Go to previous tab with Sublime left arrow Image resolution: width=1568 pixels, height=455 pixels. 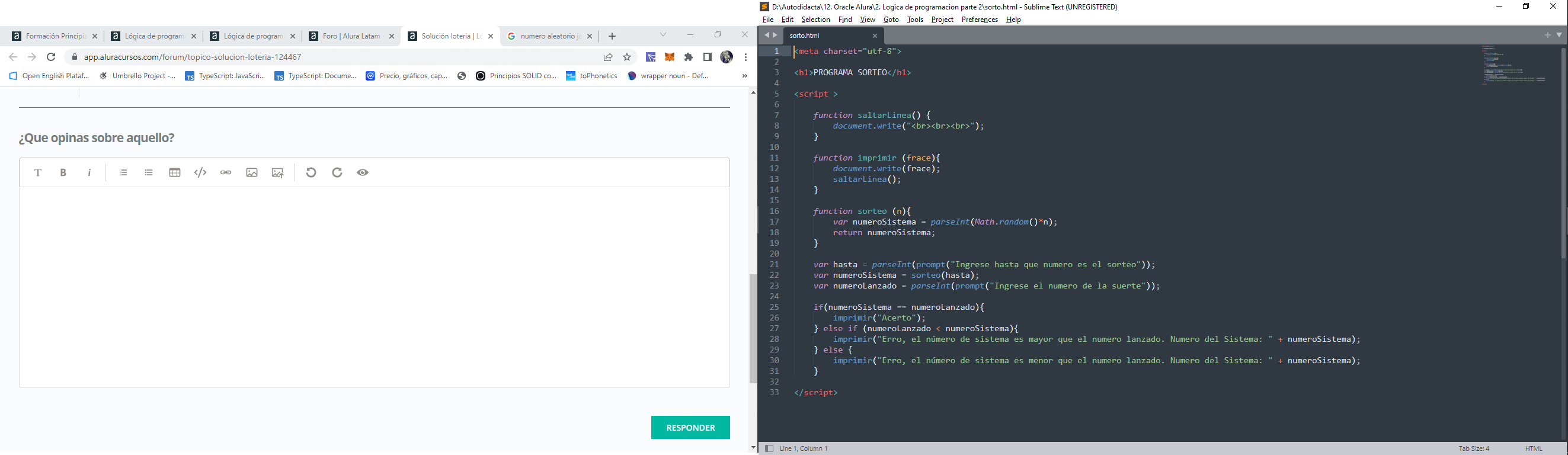pos(766,36)
